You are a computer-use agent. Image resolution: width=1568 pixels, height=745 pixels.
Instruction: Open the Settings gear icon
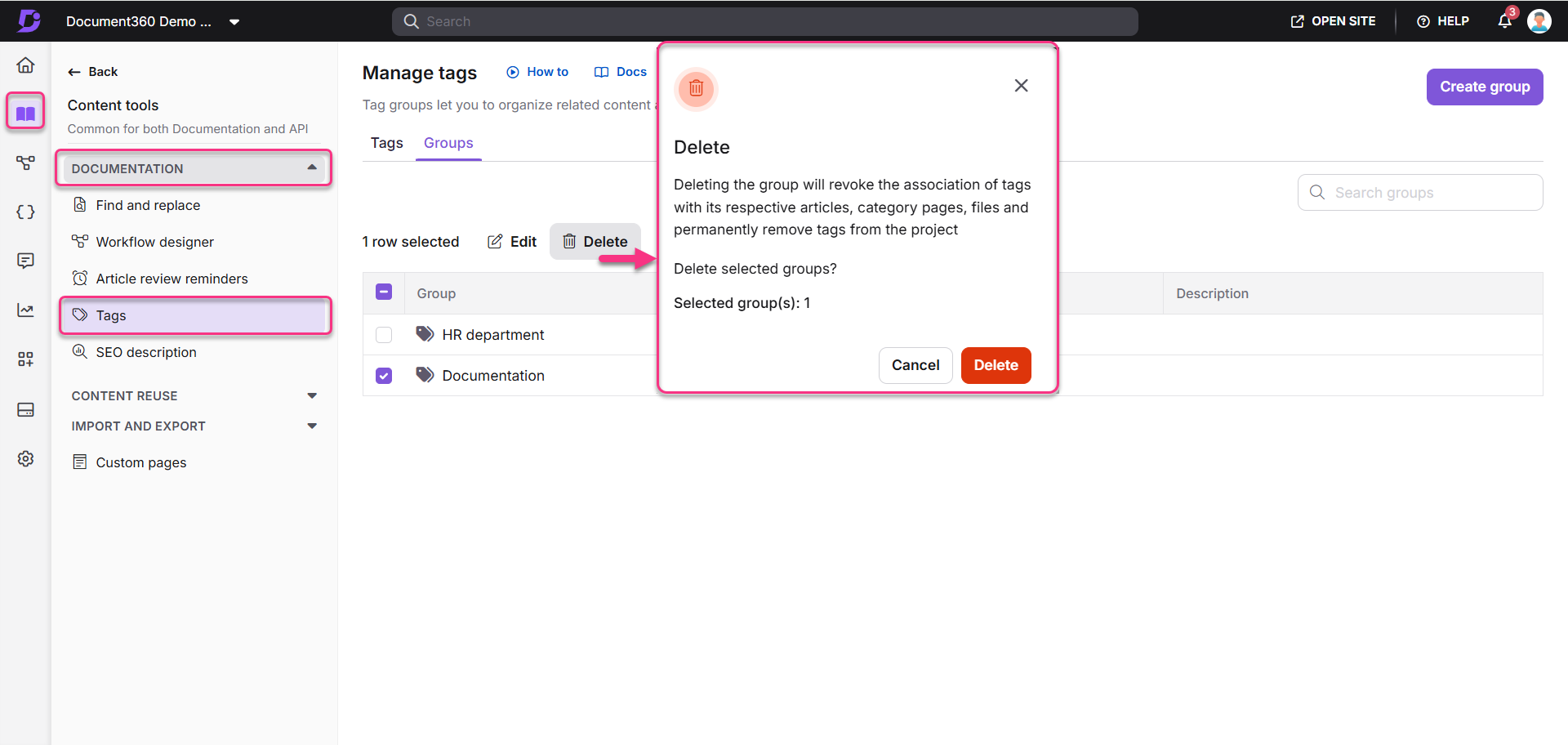click(x=25, y=459)
